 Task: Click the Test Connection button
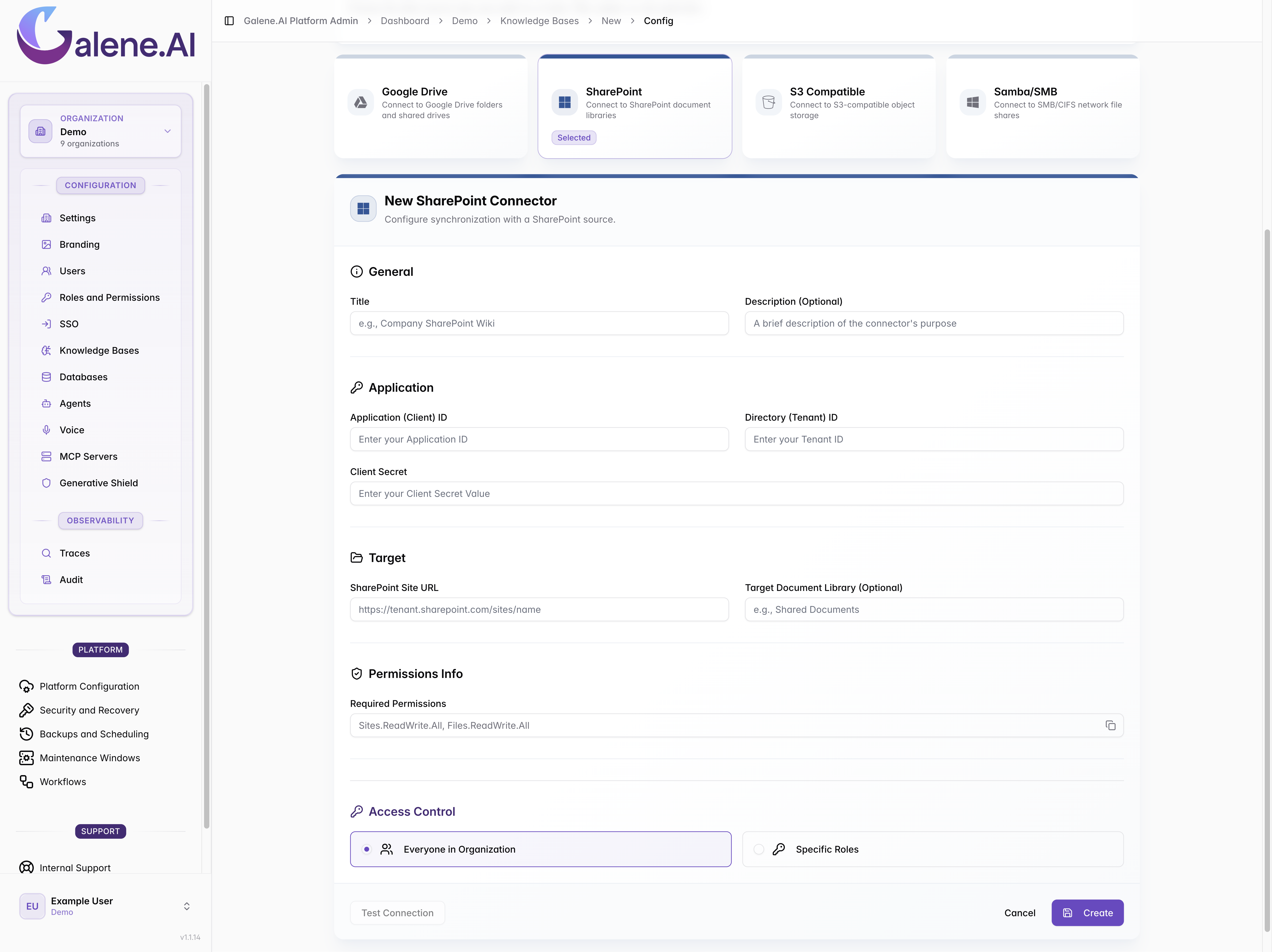(x=397, y=913)
